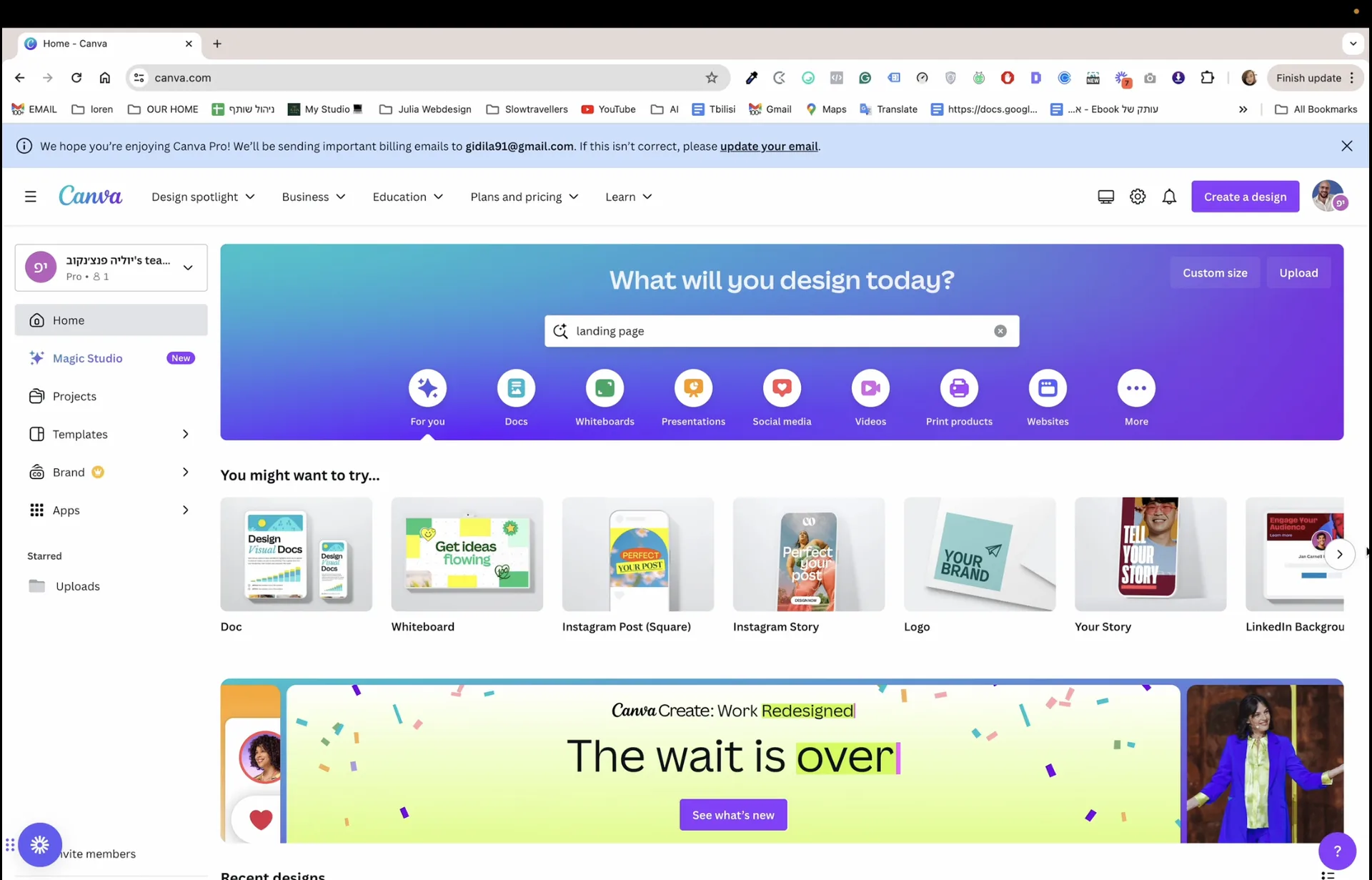Bookmark this page with the star icon
The height and width of the screenshot is (880, 1372).
712,78
